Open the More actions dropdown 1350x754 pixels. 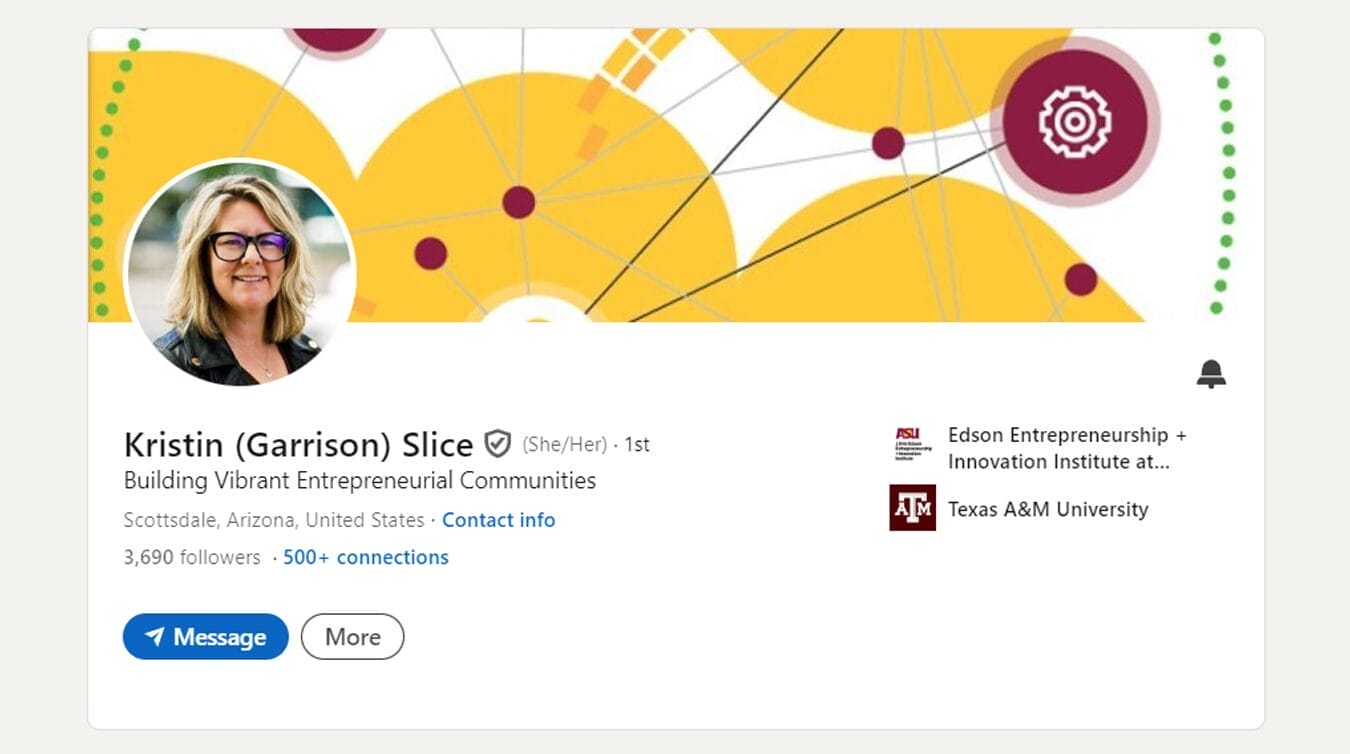pyautogui.click(x=352, y=637)
